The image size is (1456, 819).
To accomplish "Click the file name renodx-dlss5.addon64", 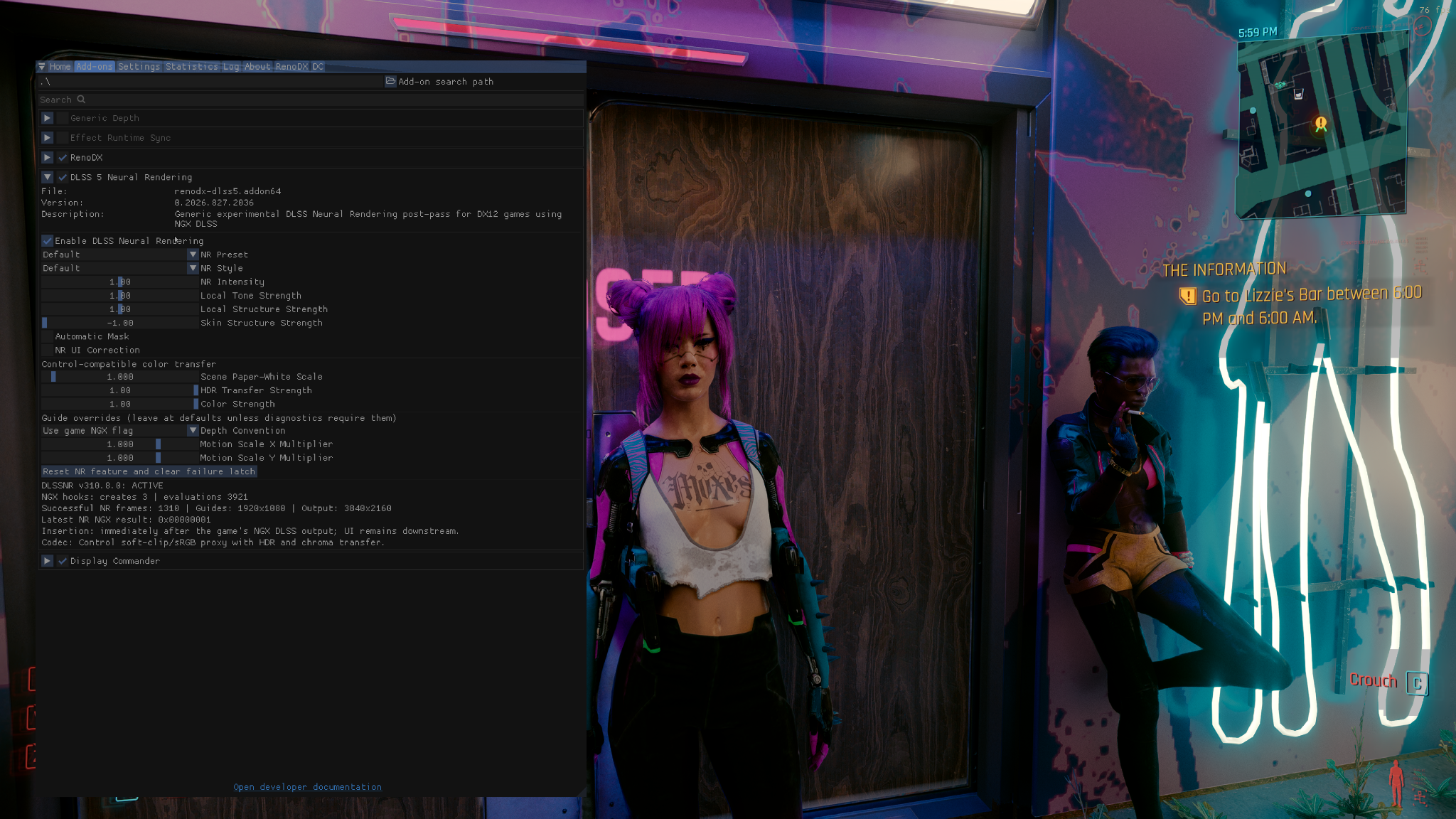I will coord(227,191).
